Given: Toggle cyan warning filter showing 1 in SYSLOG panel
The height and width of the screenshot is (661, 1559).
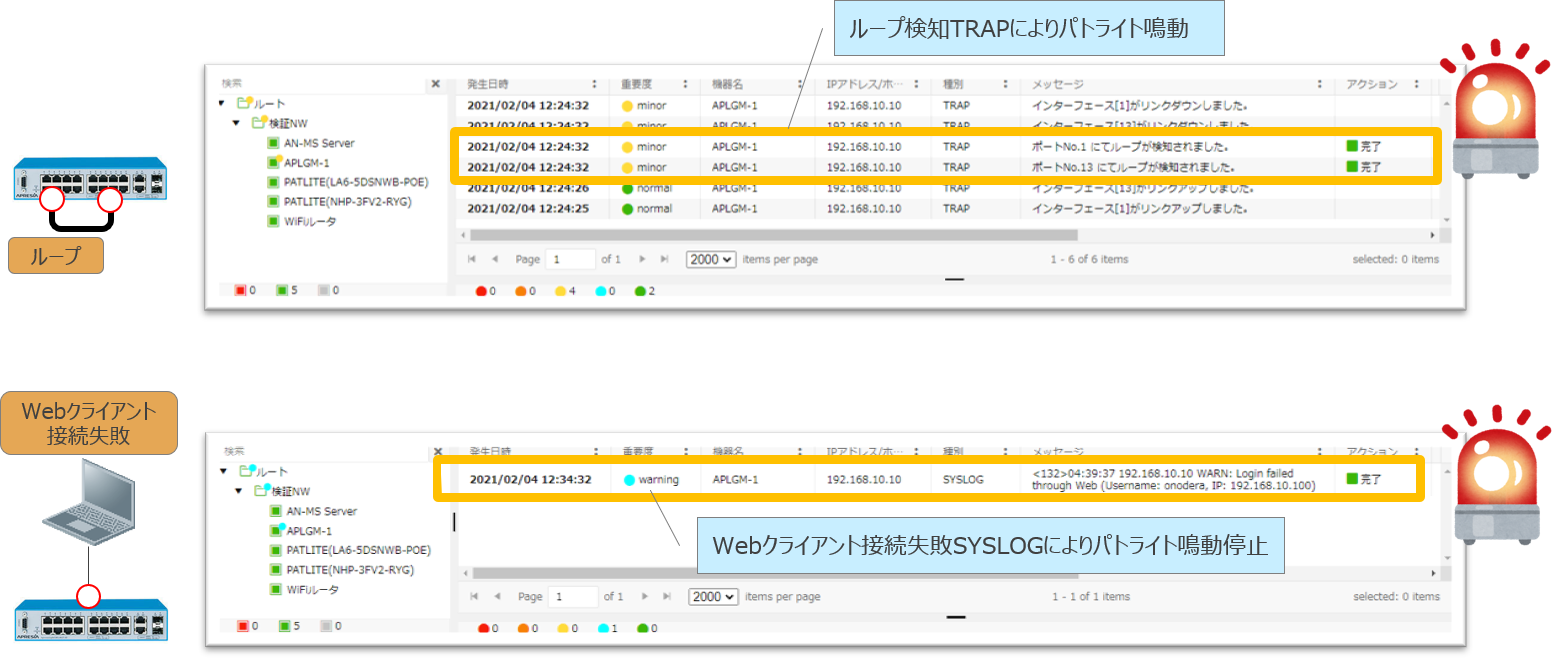Looking at the screenshot, I should [x=609, y=628].
